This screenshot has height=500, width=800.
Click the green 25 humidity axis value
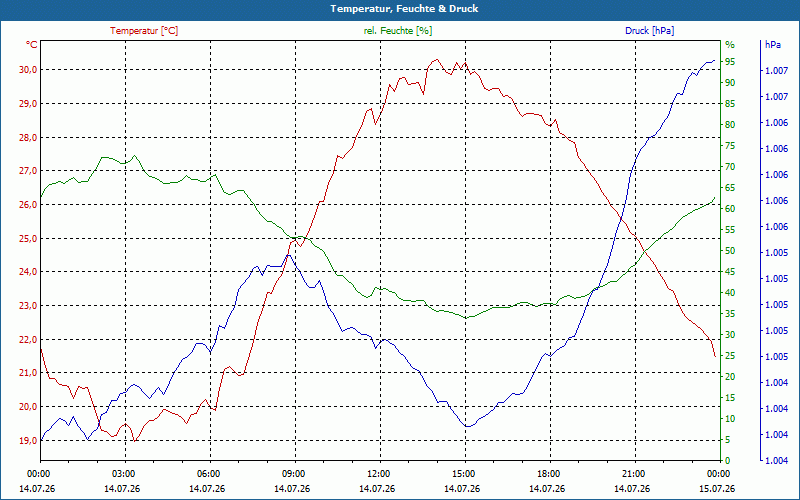(730, 356)
